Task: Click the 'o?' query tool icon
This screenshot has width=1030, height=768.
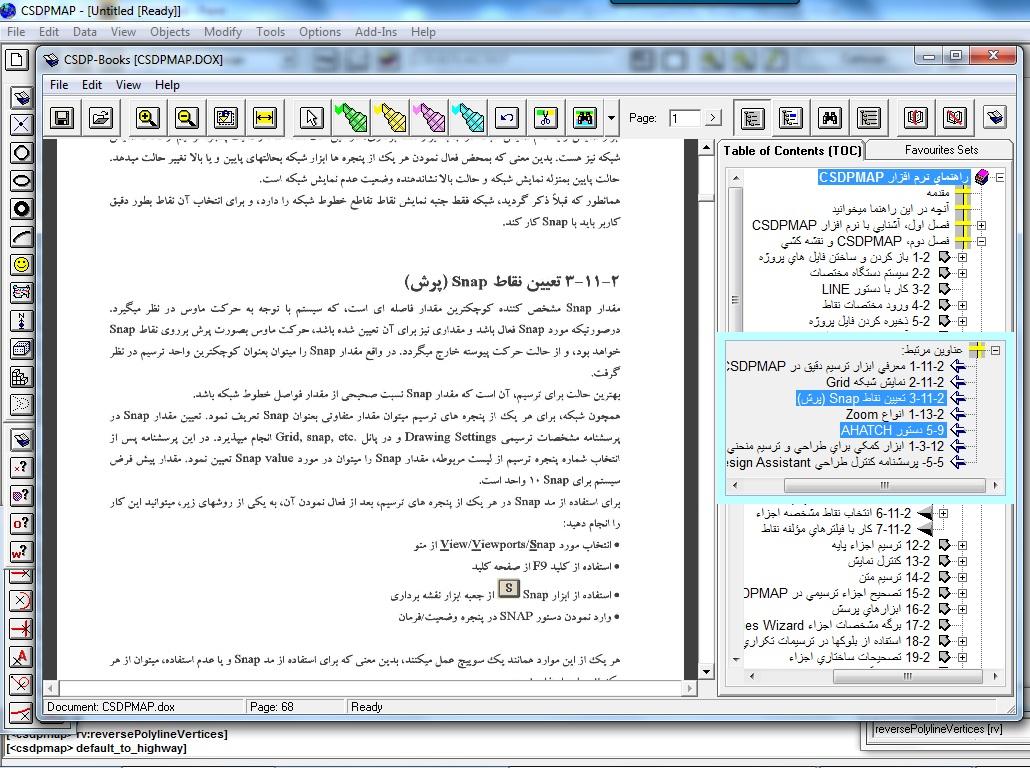Action: [x=21, y=524]
